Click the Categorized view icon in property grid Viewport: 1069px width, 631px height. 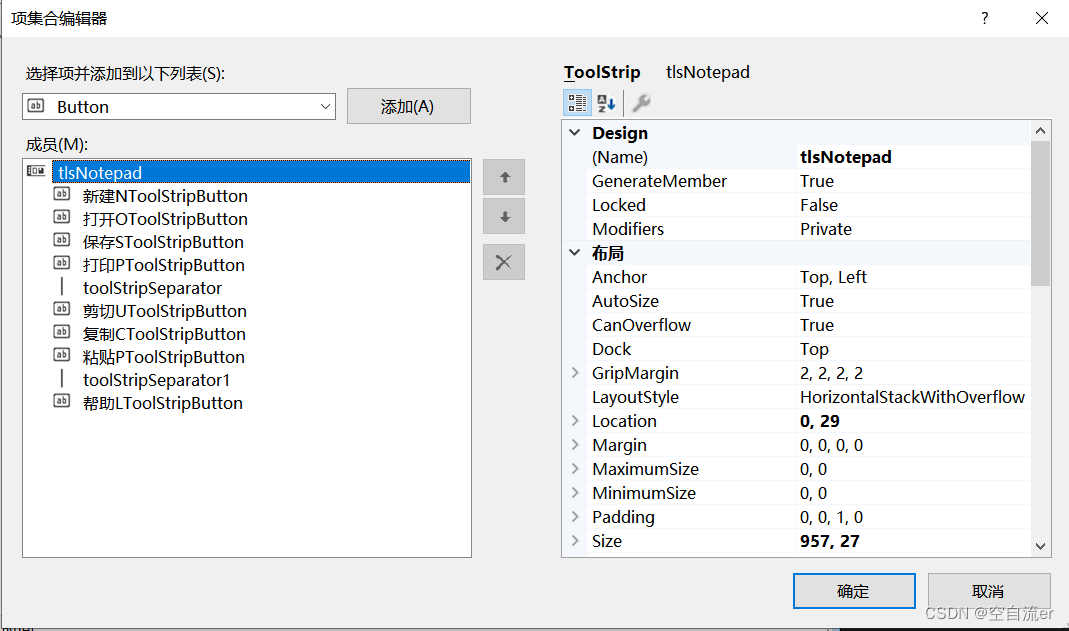pos(577,103)
